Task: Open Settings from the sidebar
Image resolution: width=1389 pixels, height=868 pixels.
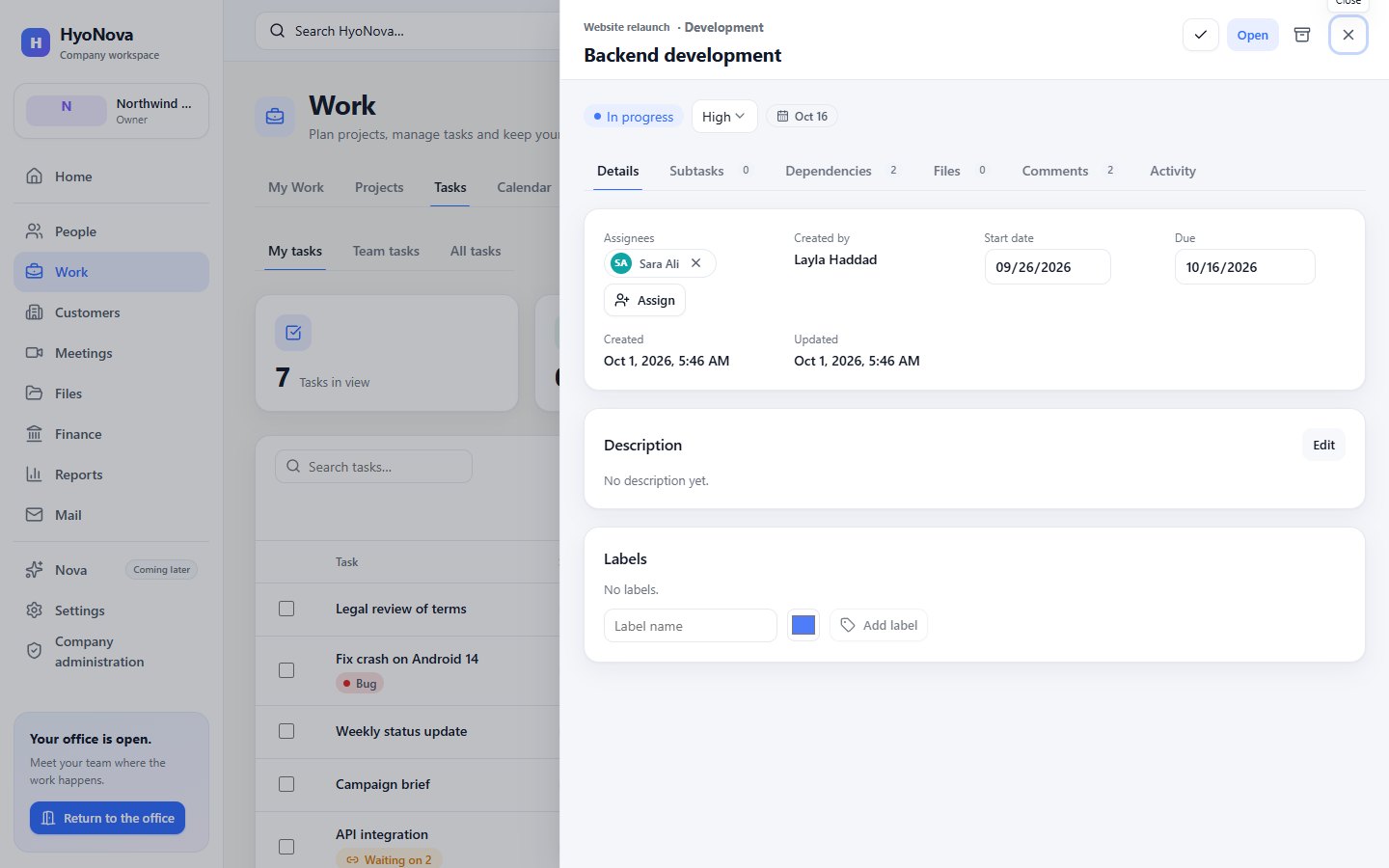Action: point(111,610)
